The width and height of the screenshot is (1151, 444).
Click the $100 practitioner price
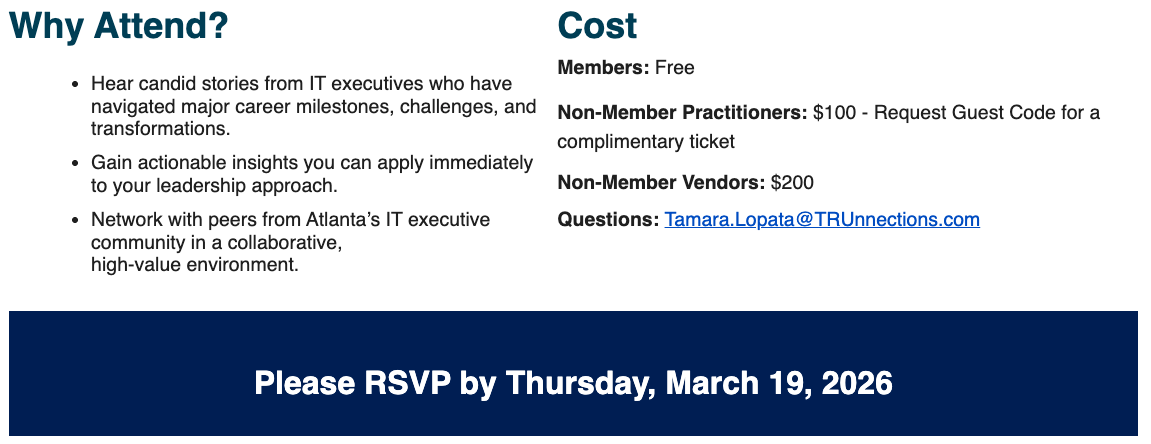pyautogui.click(x=835, y=113)
